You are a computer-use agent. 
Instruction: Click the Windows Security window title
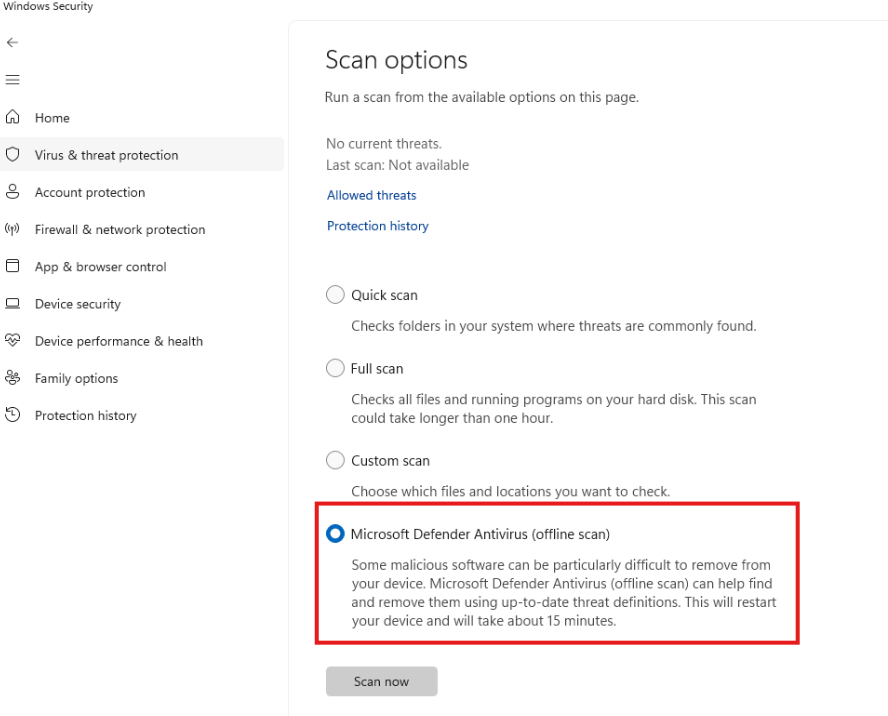48,6
